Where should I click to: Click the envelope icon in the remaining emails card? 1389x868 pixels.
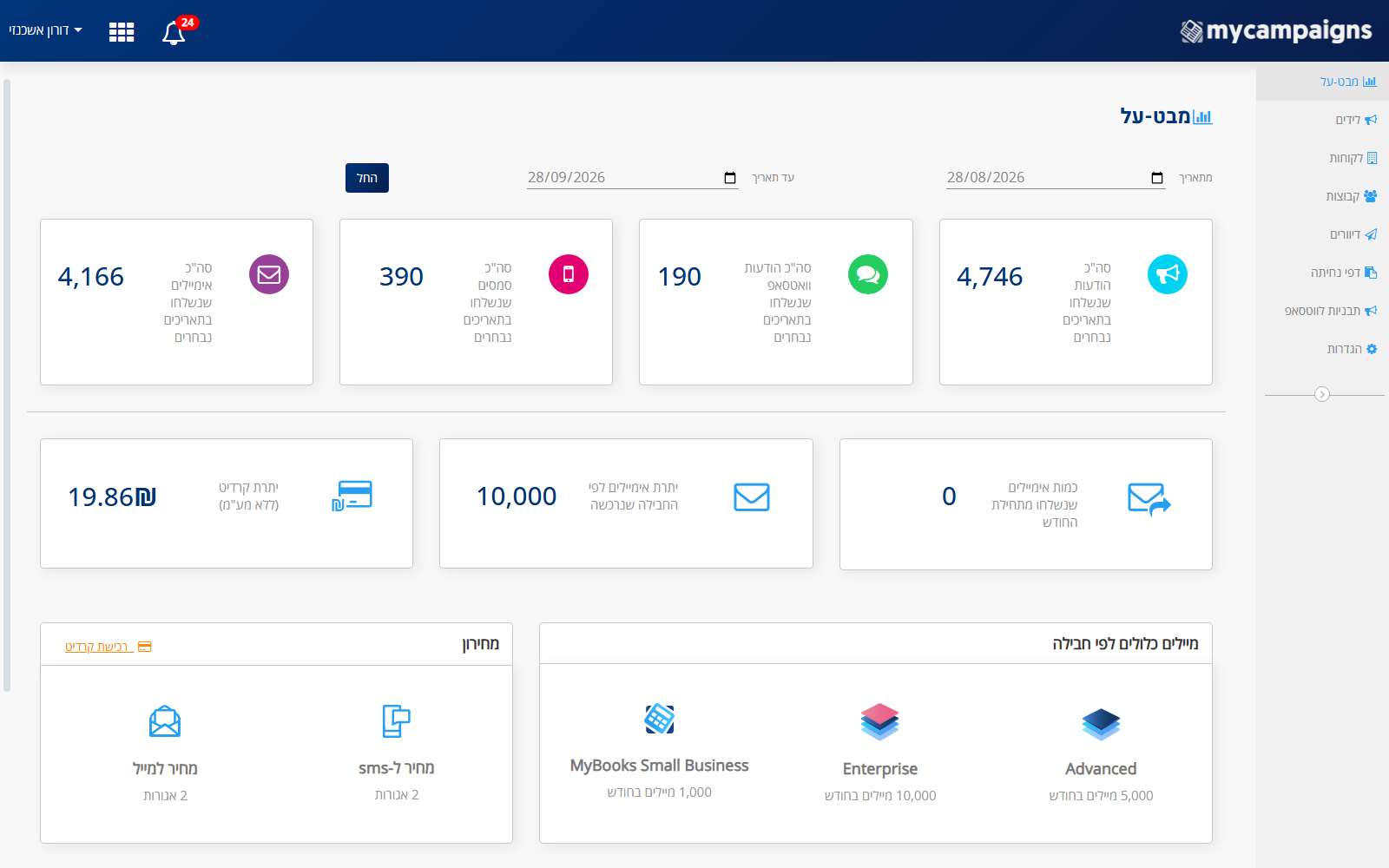pyautogui.click(x=752, y=497)
